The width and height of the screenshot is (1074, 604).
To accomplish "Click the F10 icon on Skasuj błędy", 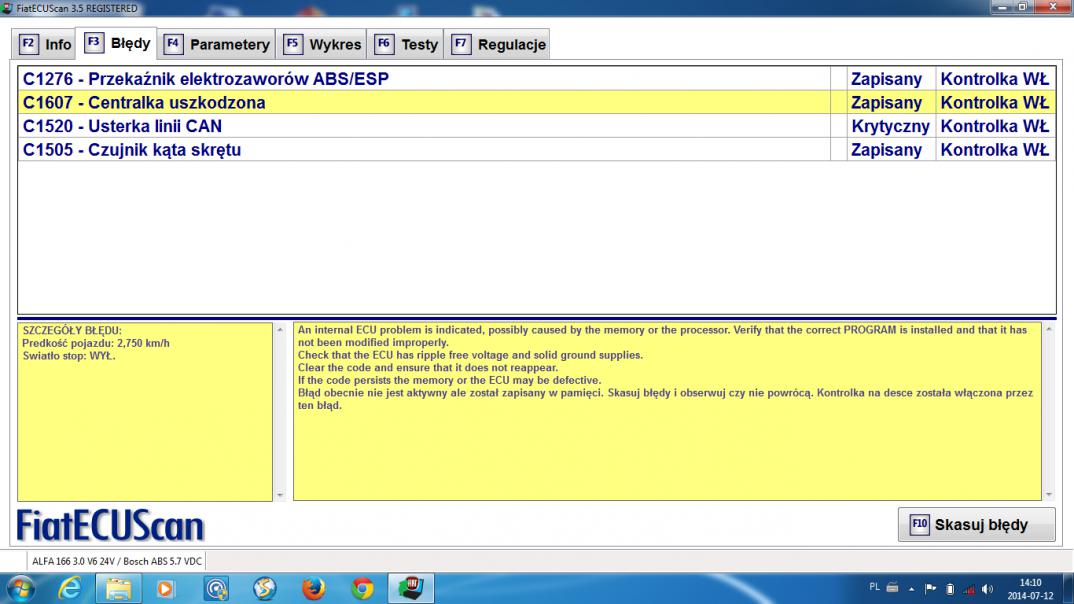I will [919, 525].
